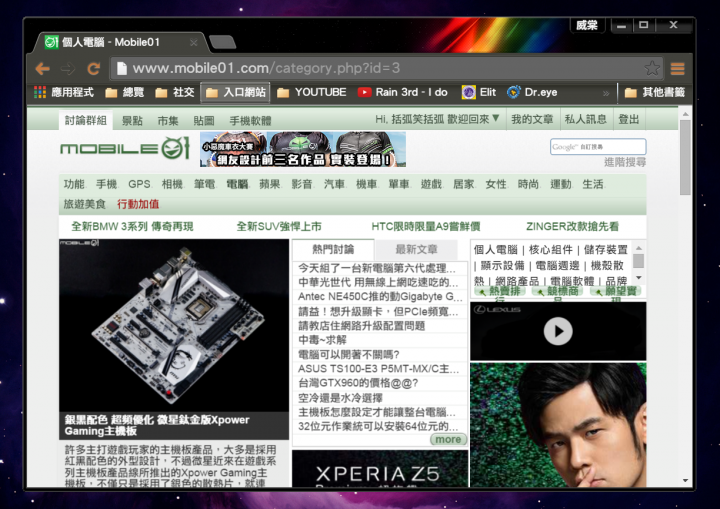Bookmark the page with the star icon
Image resolution: width=720 pixels, height=509 pixels.
[x=652, y=68]
